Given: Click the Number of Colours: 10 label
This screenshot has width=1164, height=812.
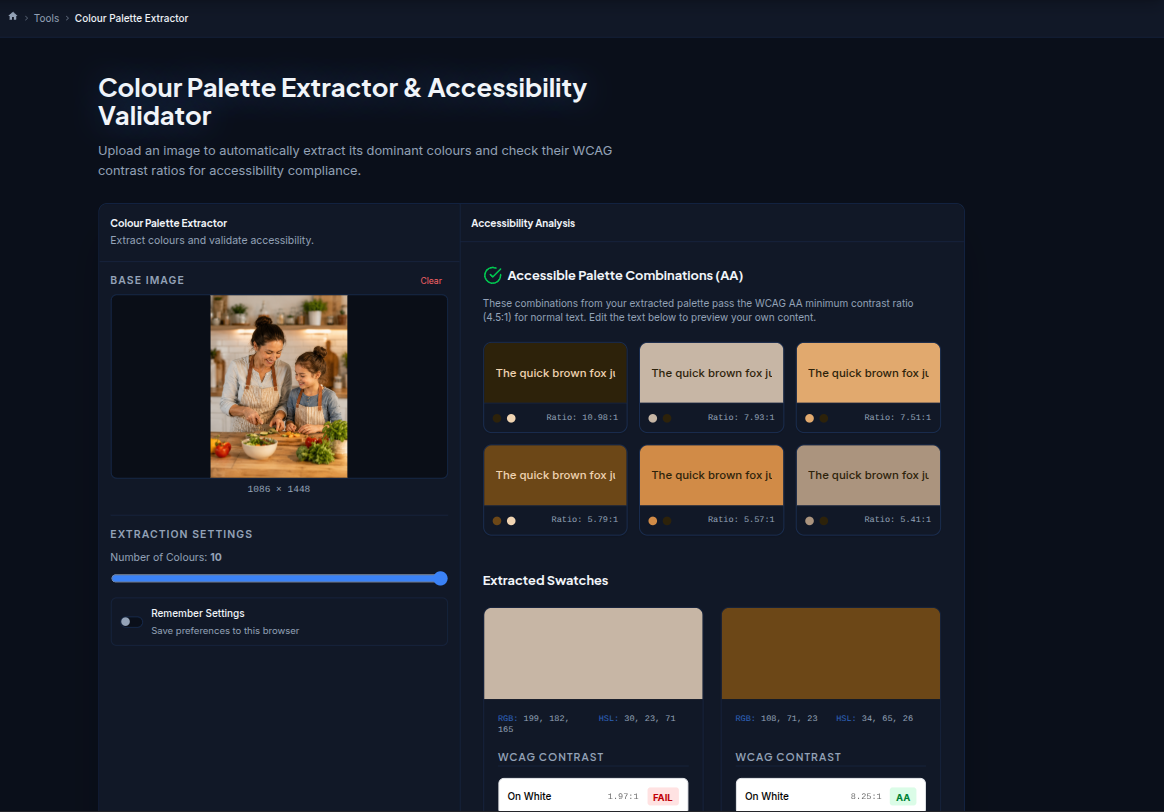Looking at the screenshot, I should click(166, 557).
